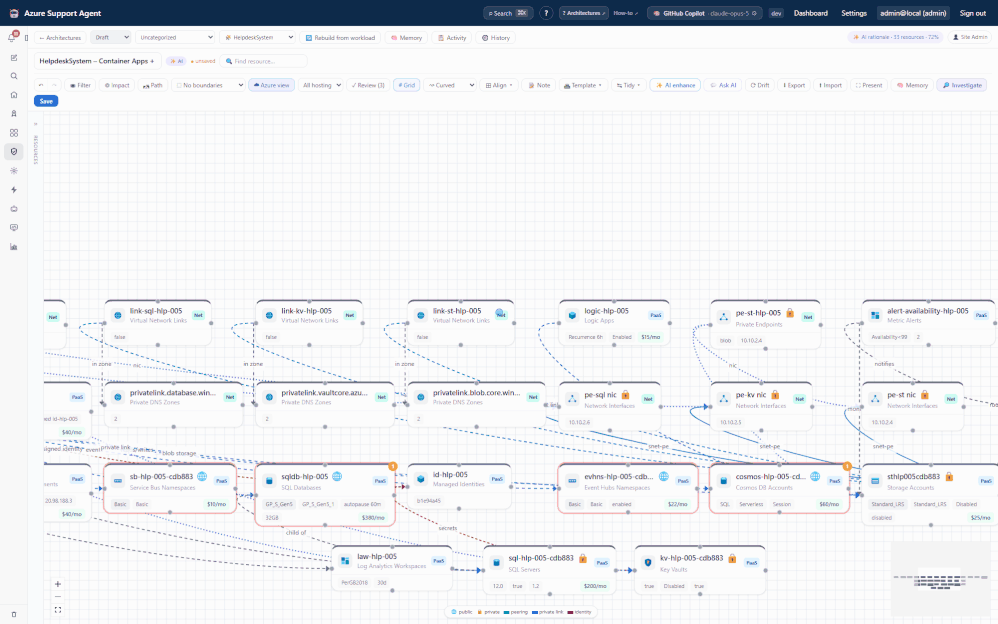
Task: Click the Find resource search field
Action: click(264, 61)
